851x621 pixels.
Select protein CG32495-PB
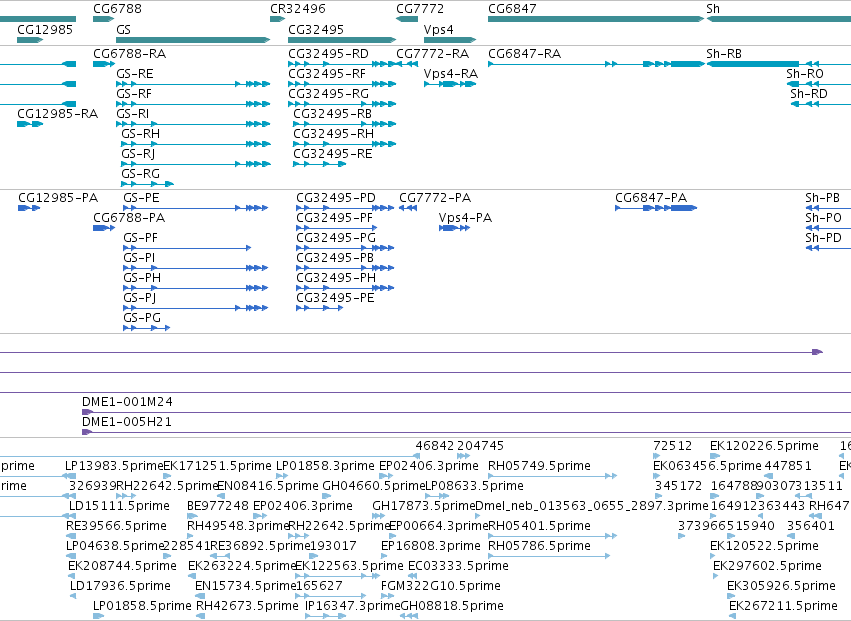[x=345, y=268]
